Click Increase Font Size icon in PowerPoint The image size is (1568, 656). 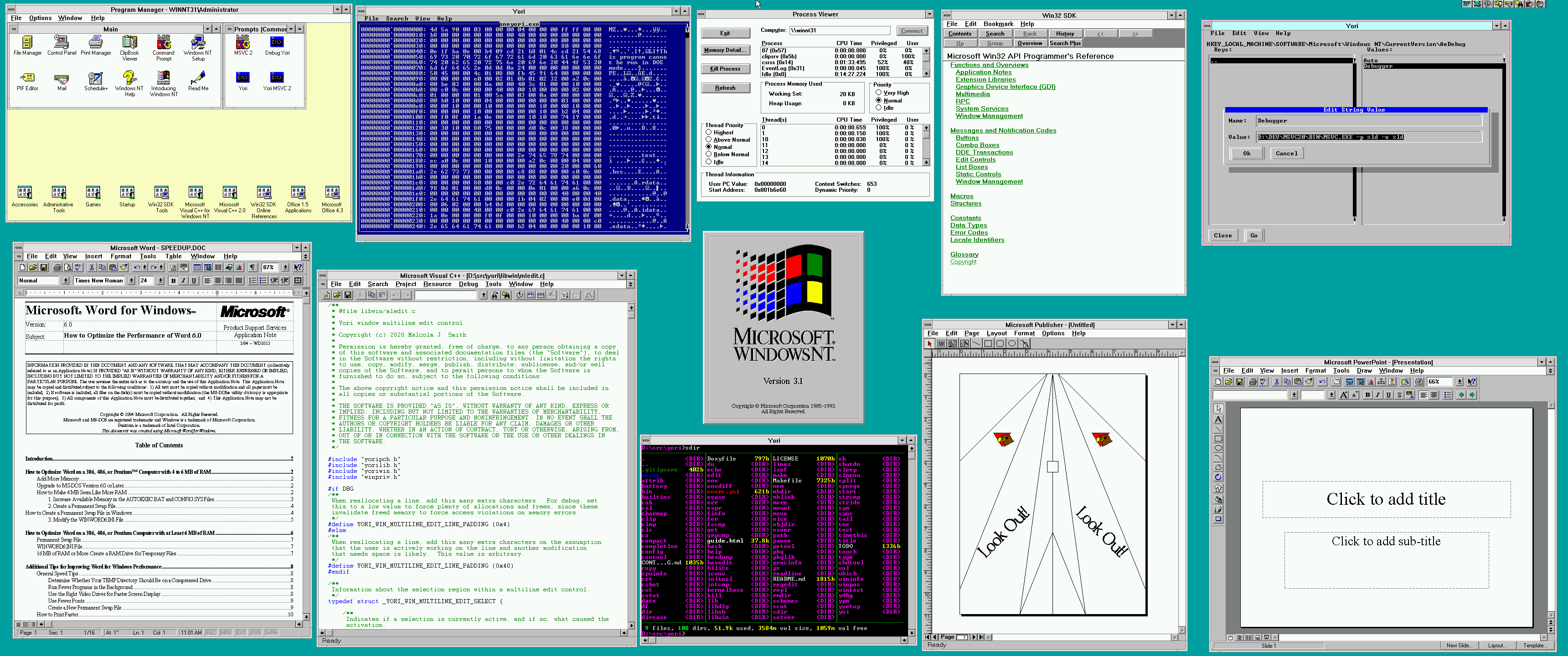pyautogui.click(x=1344, y=395)
